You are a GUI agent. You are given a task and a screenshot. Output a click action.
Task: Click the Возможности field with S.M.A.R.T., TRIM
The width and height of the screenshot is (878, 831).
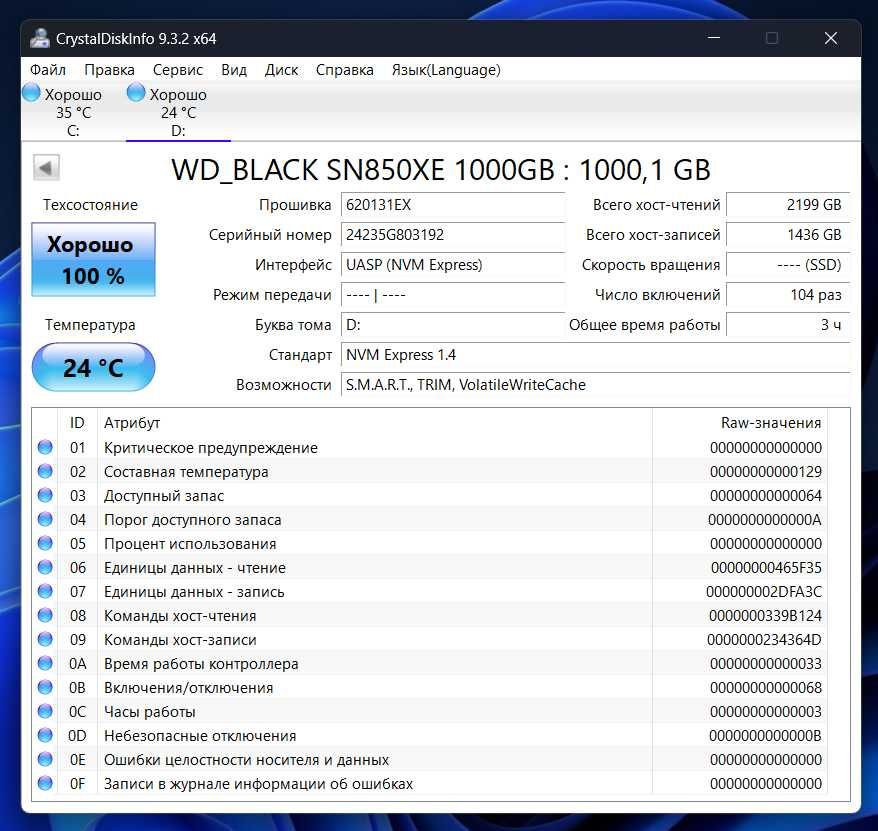tap(595, 385)
